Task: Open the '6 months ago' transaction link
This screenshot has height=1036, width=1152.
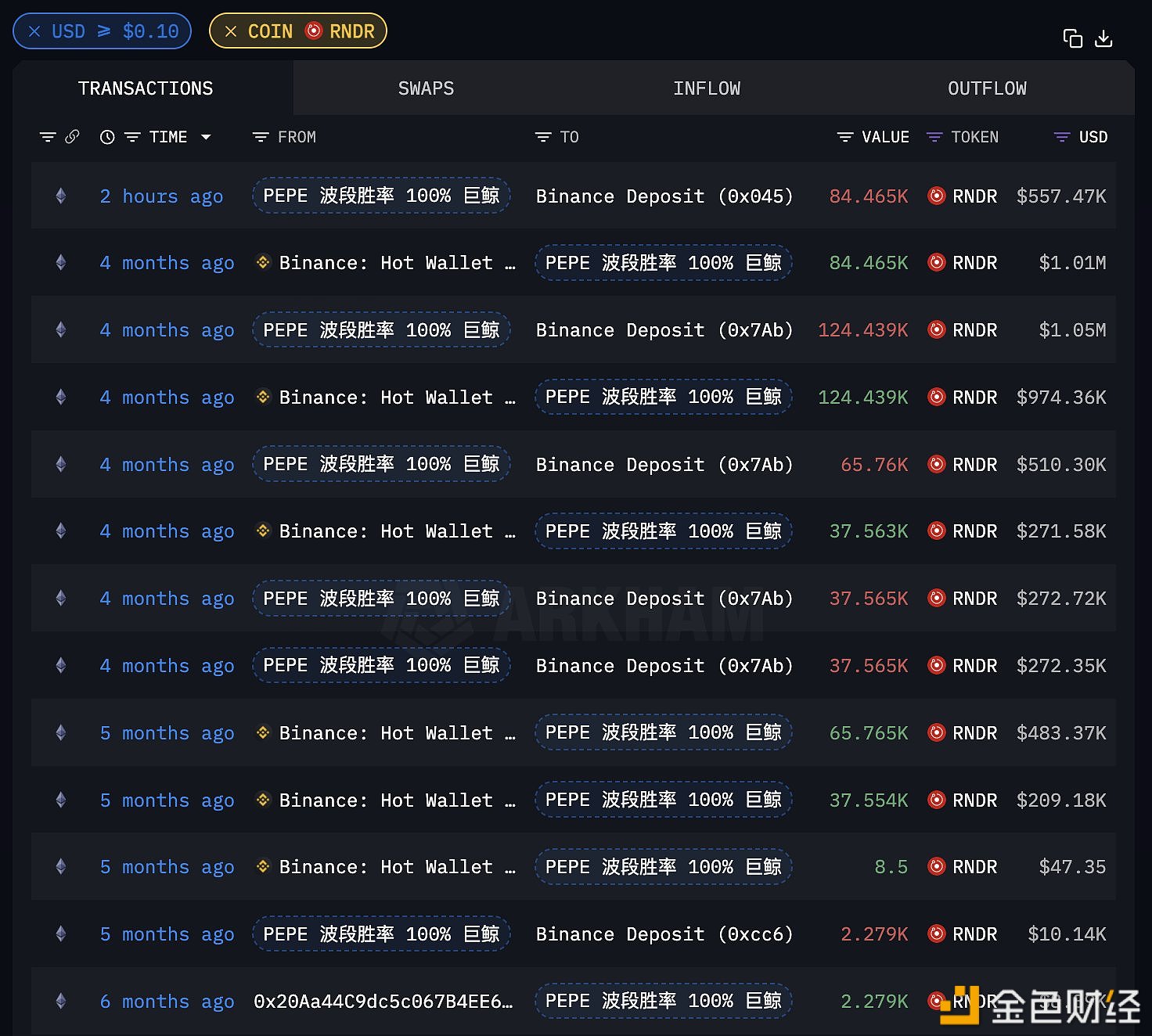Action: (167, 1002)
